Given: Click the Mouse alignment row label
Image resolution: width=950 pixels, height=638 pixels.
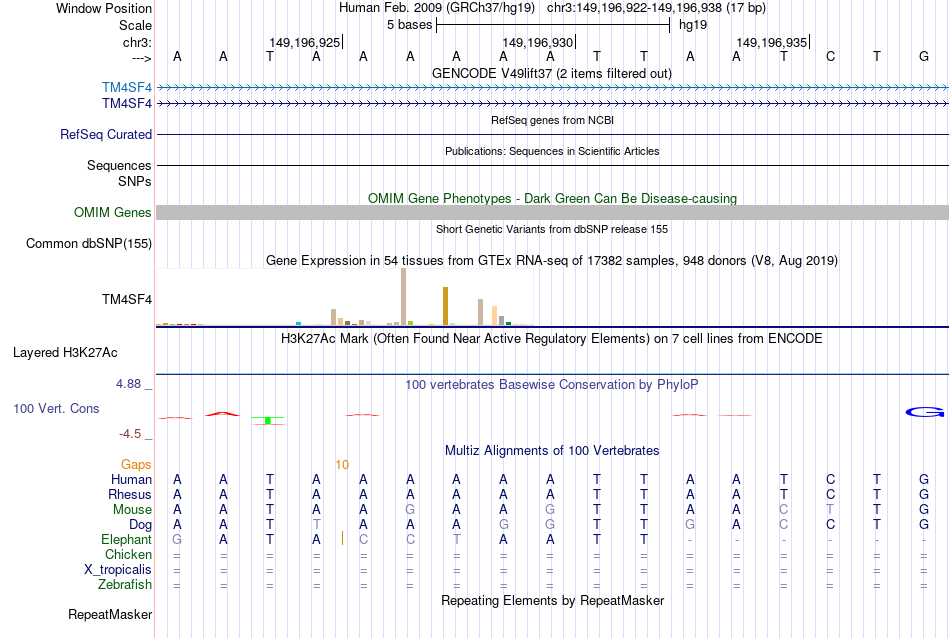Looking at the screenshot, I should 132,510.
